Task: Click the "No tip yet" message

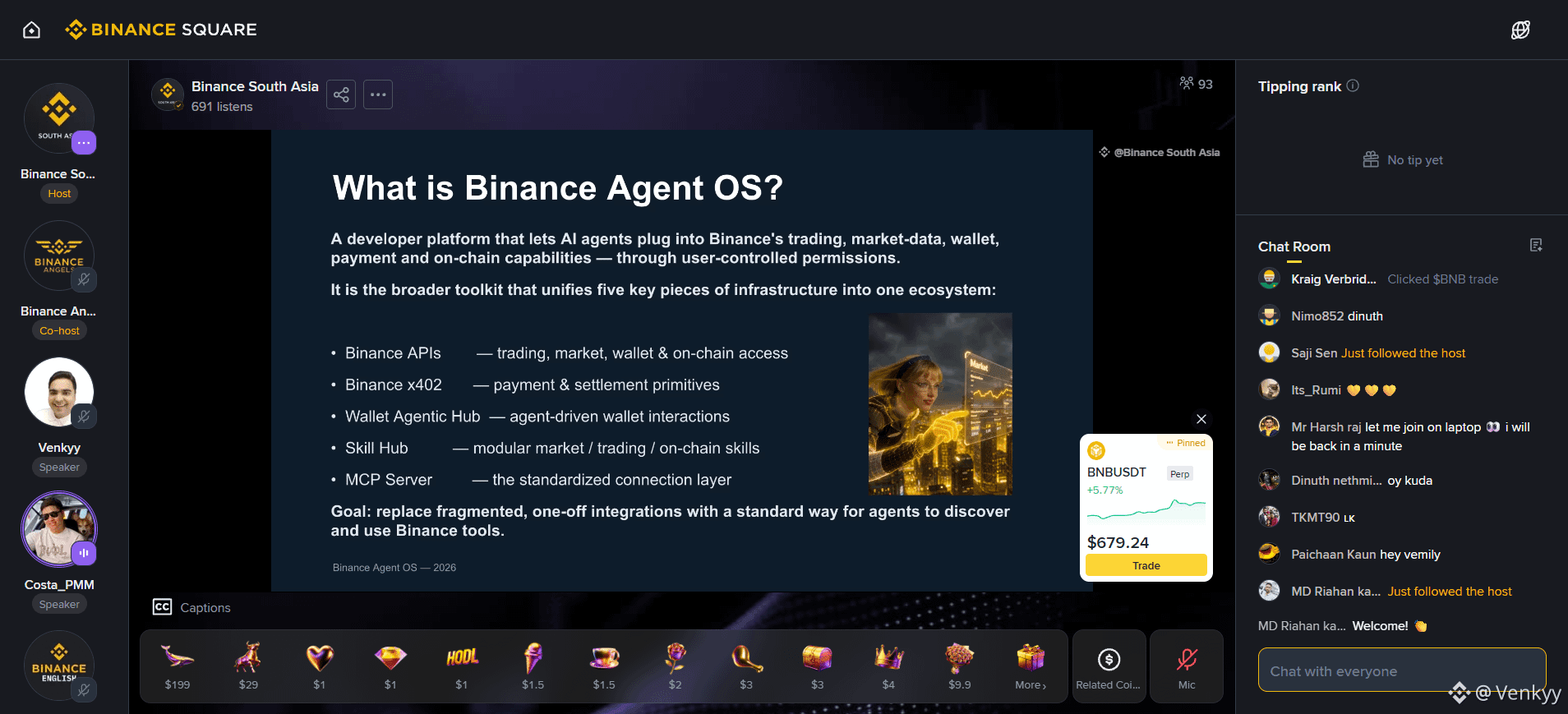Action: tap(1403, 160)
